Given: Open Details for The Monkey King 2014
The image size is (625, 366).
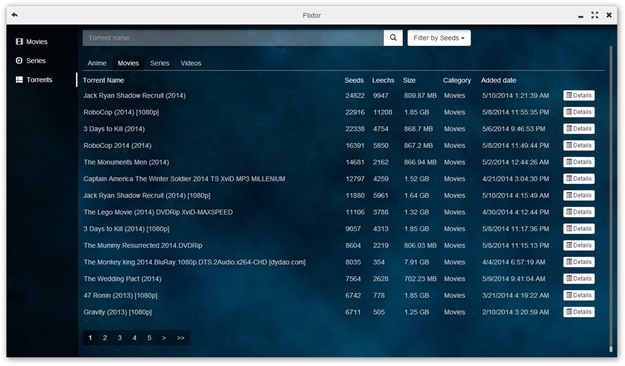Looking at the screenshot, I should [579, 262].
